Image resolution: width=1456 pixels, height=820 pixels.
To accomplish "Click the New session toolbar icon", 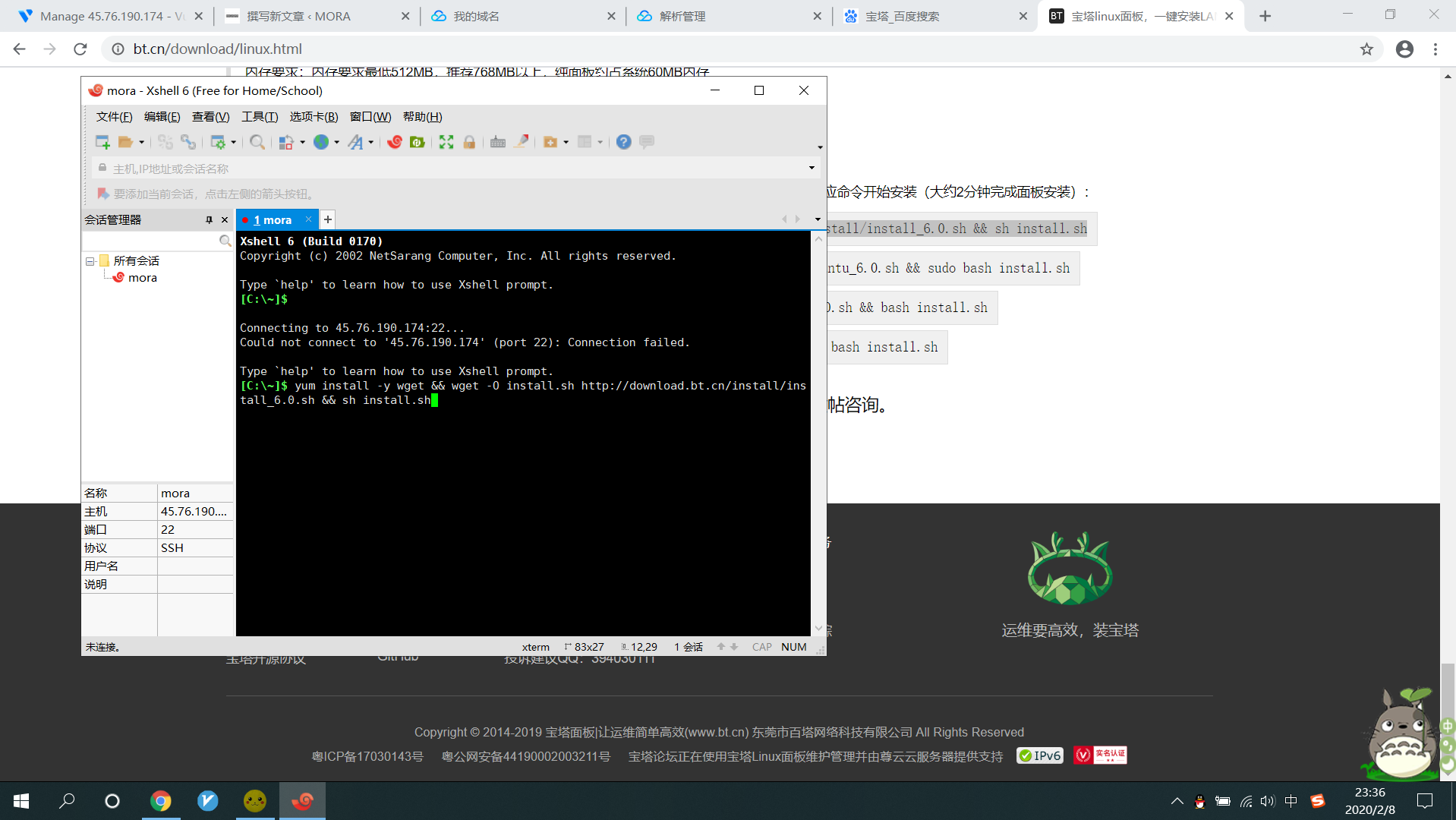I will click(x=102, y=142).
